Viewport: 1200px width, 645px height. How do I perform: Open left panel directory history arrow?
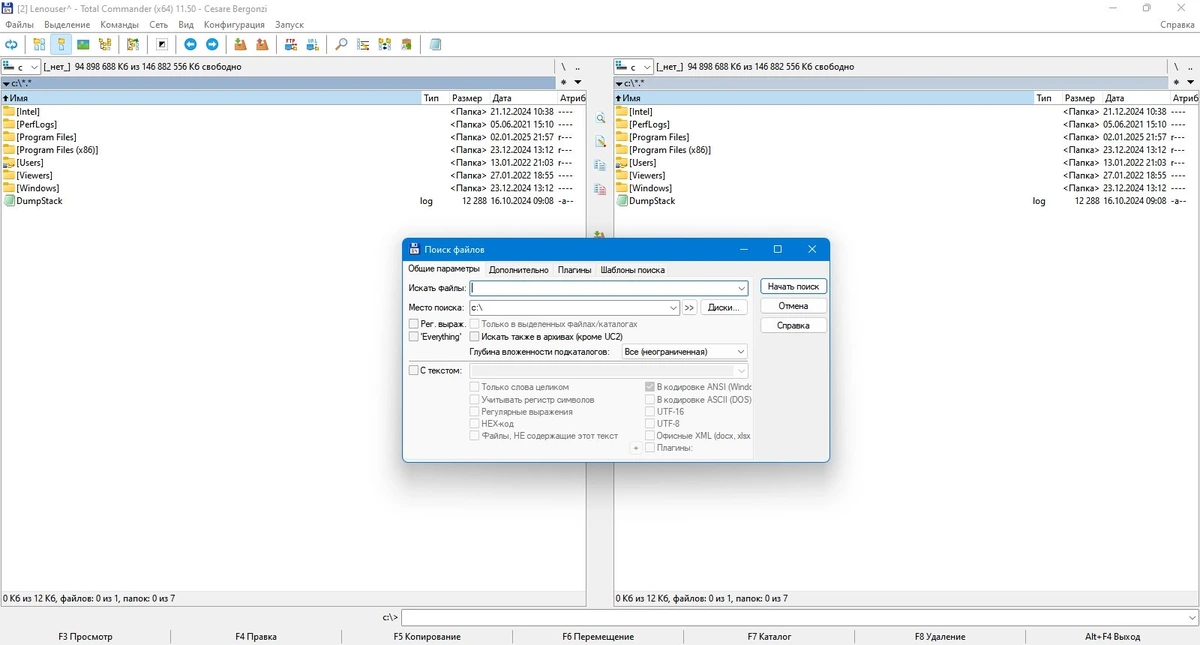point(578,83)
